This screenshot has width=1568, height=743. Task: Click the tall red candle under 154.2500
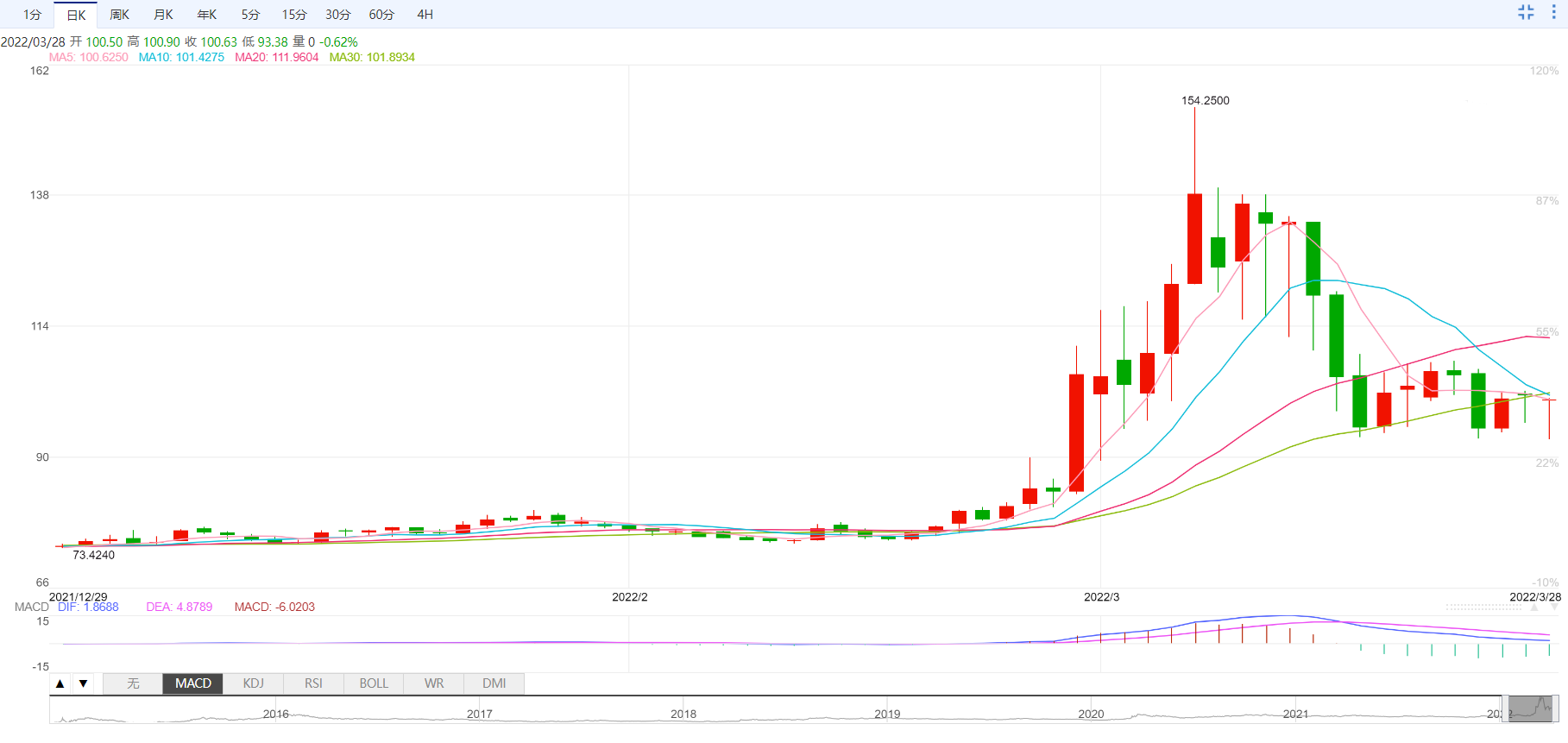click(x=1194, y=238)
